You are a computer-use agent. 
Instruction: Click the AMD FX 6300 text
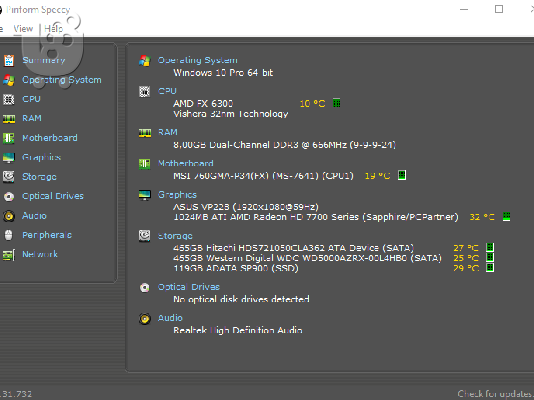point(203,103)
